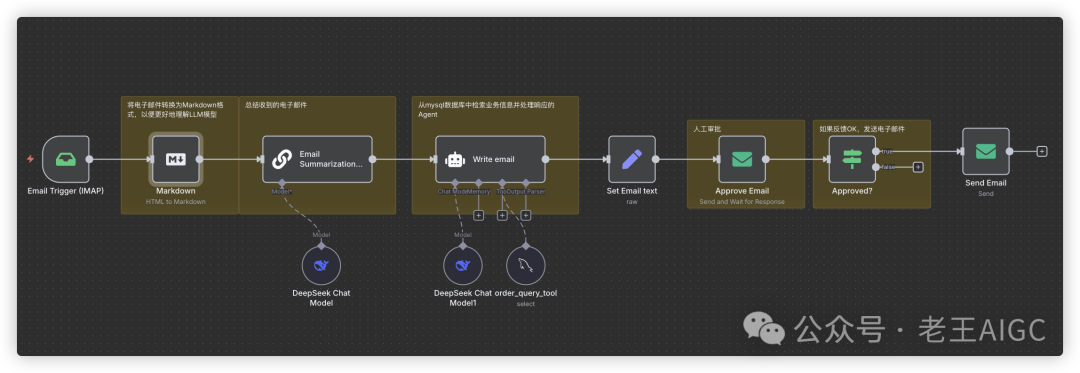Select the Approved? if node

click(852, 159)
